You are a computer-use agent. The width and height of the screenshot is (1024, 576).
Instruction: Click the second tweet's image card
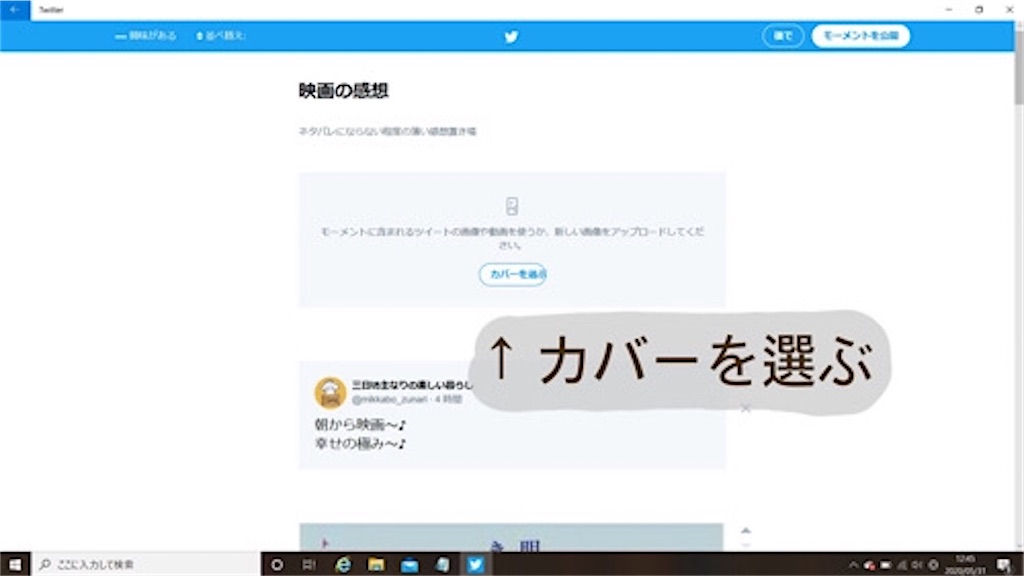click(511, 537)
